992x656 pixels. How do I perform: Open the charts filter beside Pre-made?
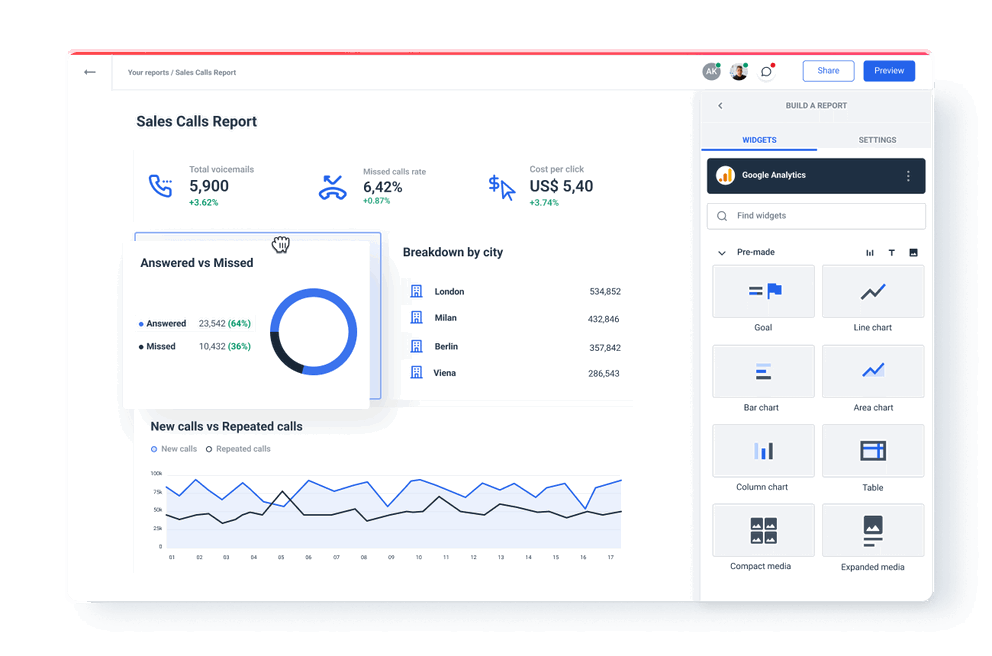[869, 252]
